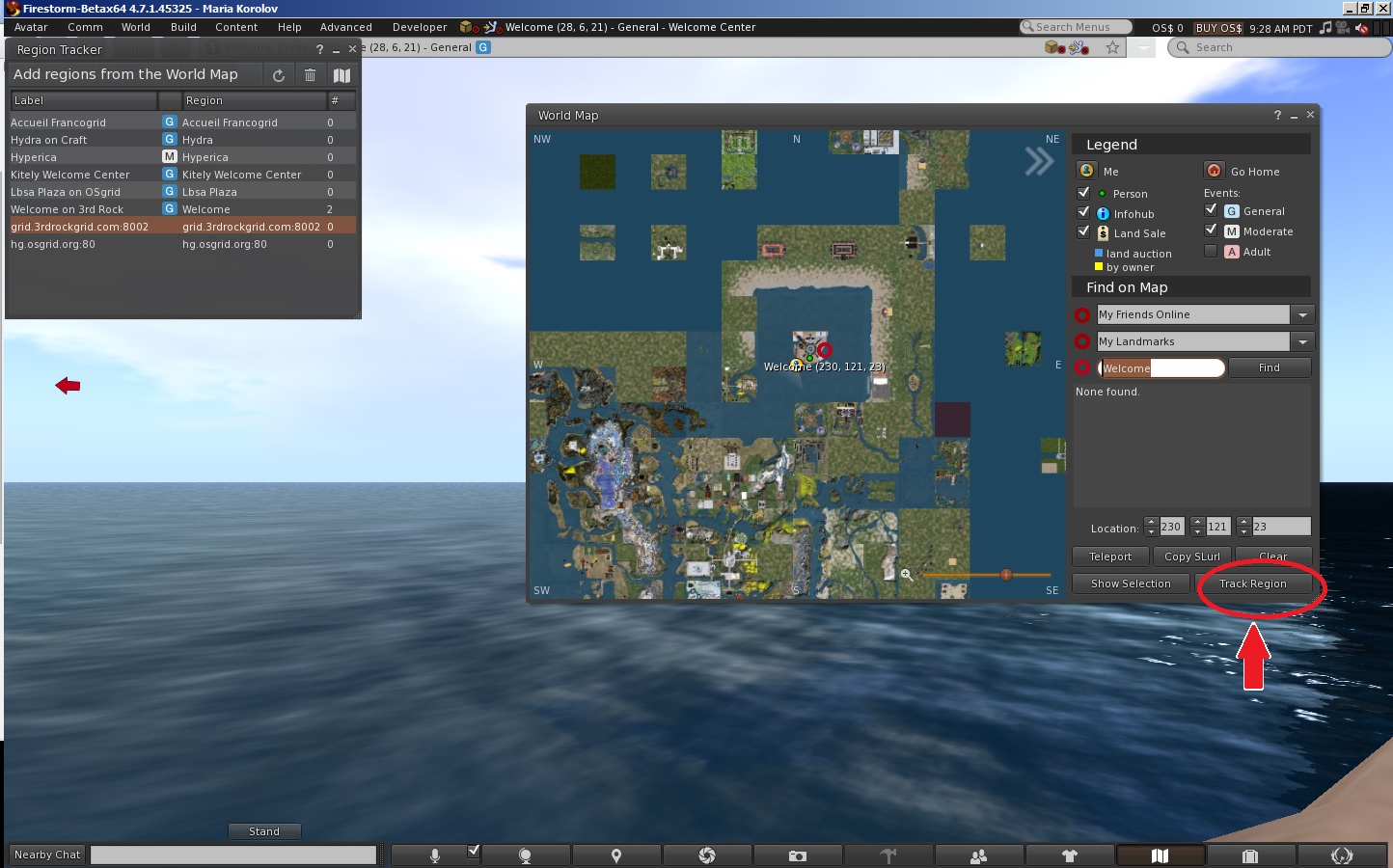Open the location bar history dropdown arrow
Screen dimensions: 1393x868
(x=1143, y=47)
